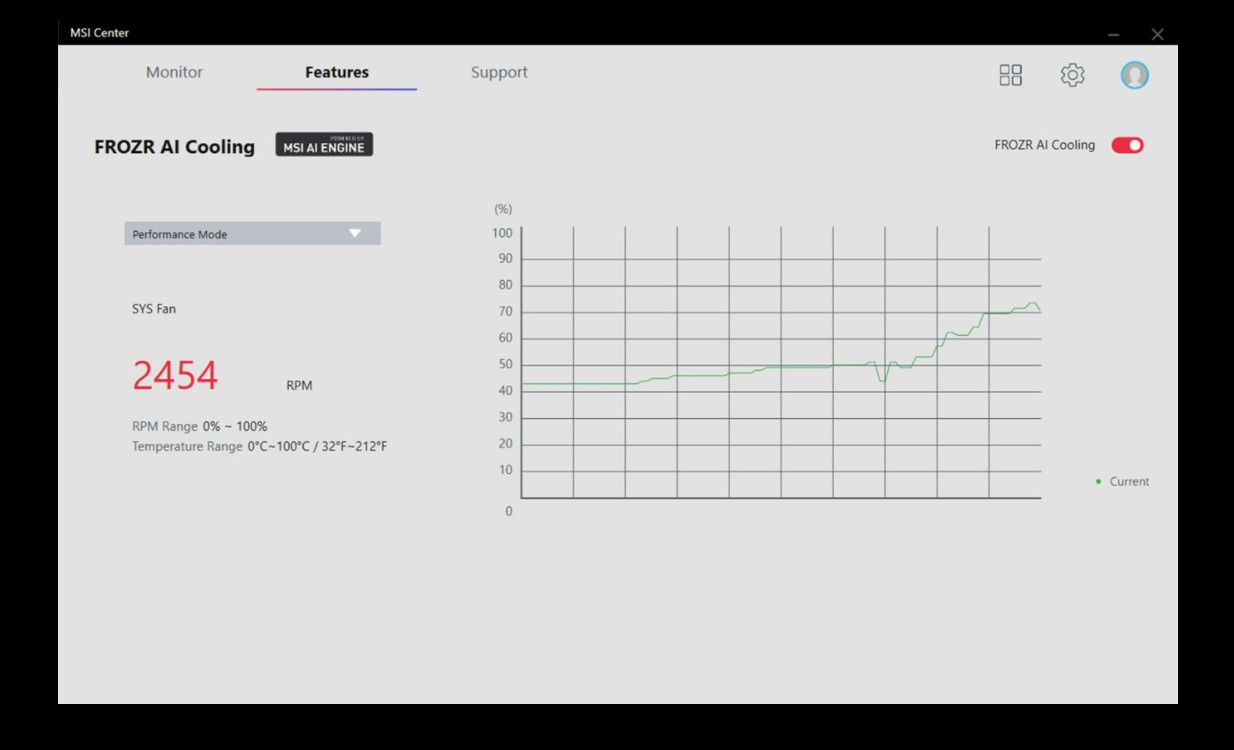Click the Current legend entry
Screen dimensions: 1234x750
point(1122,481)
